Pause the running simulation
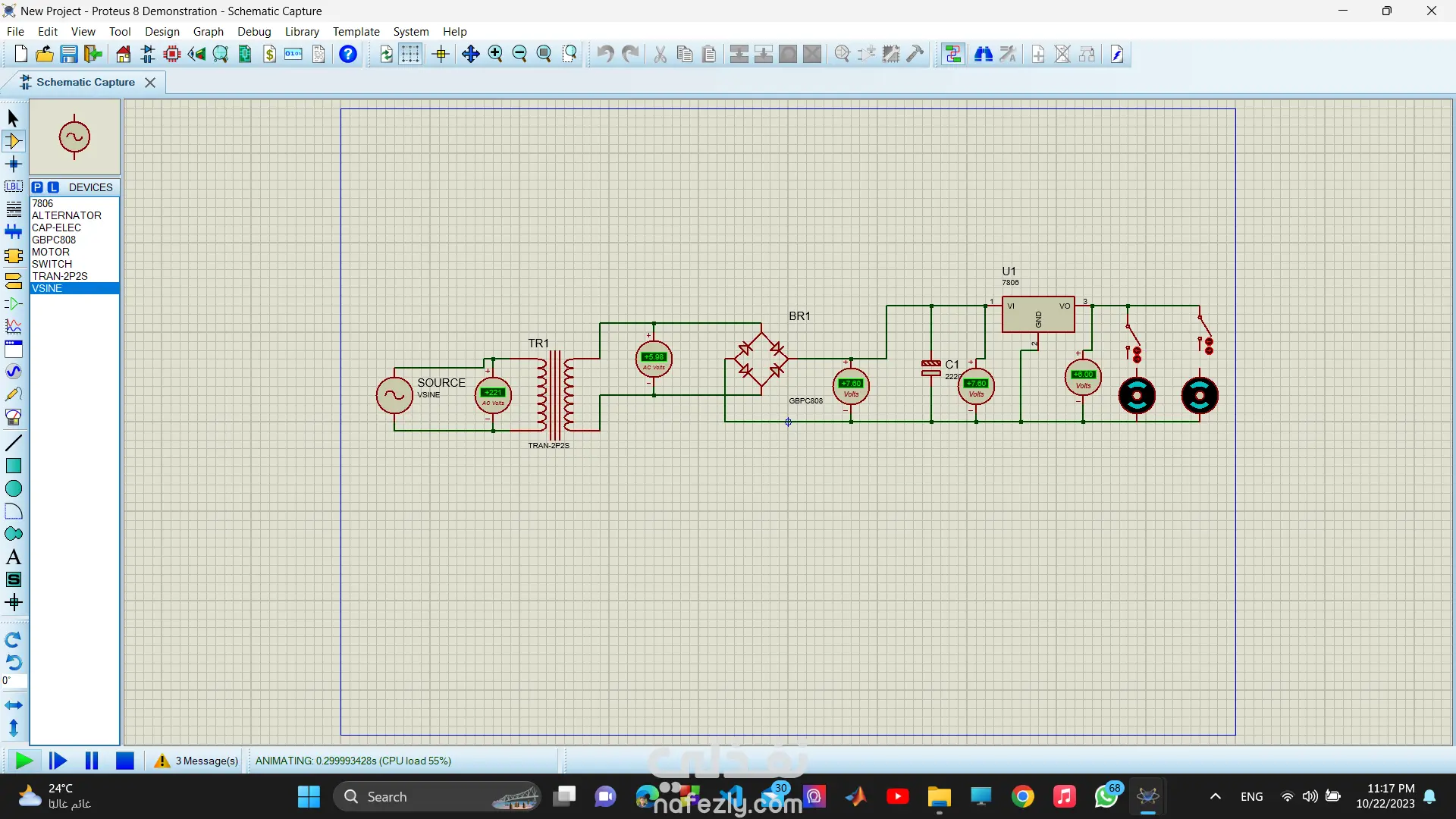This screenshot has height=819, width=1456. point(92,761)
